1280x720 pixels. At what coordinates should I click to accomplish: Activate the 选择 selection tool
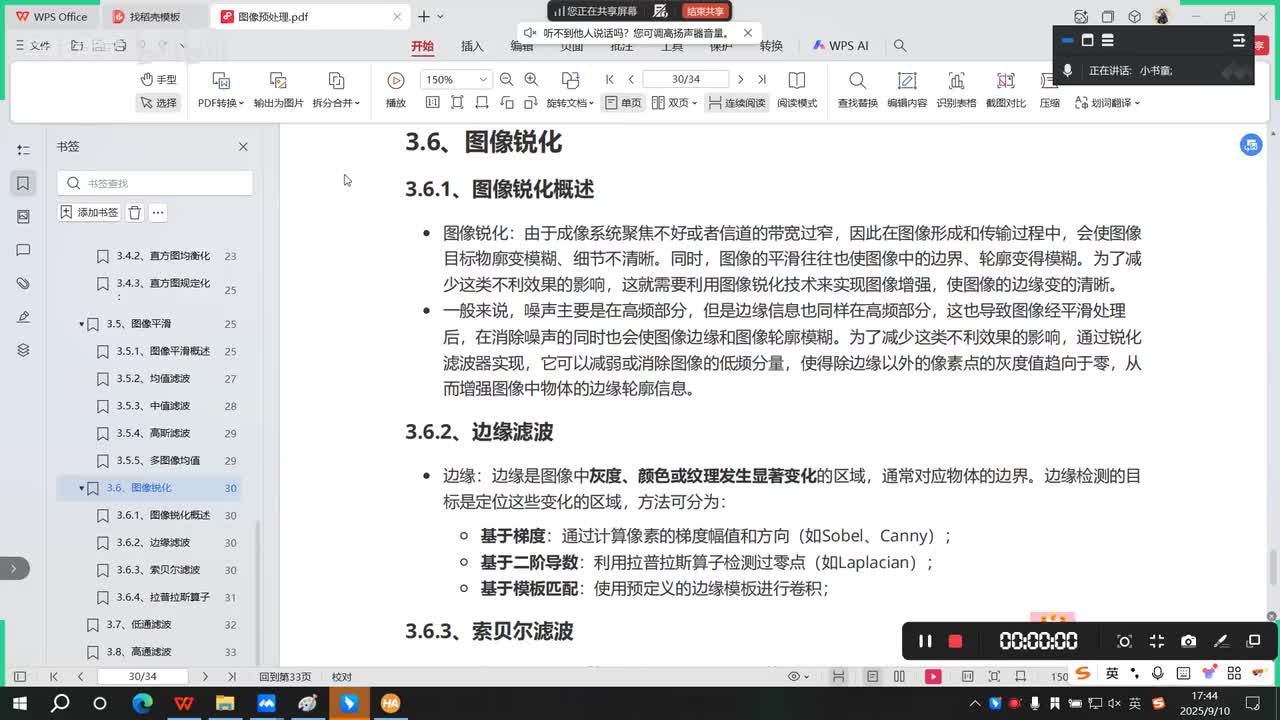[x=158, y=103]
